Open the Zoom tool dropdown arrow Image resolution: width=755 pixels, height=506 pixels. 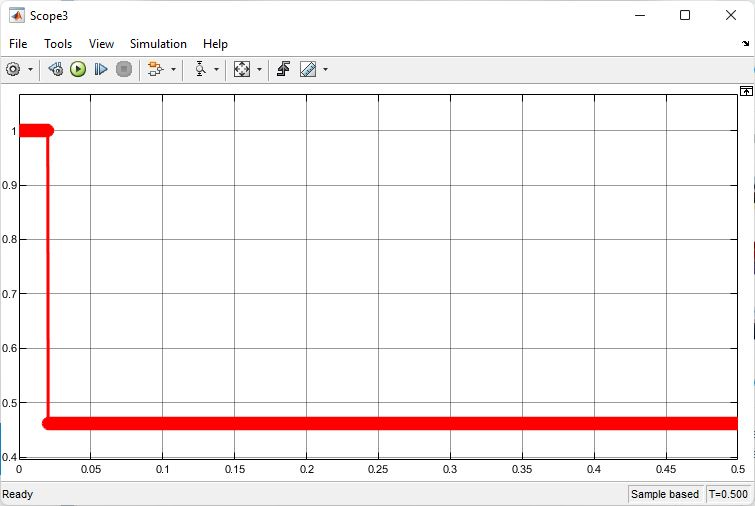coord(217,69)
